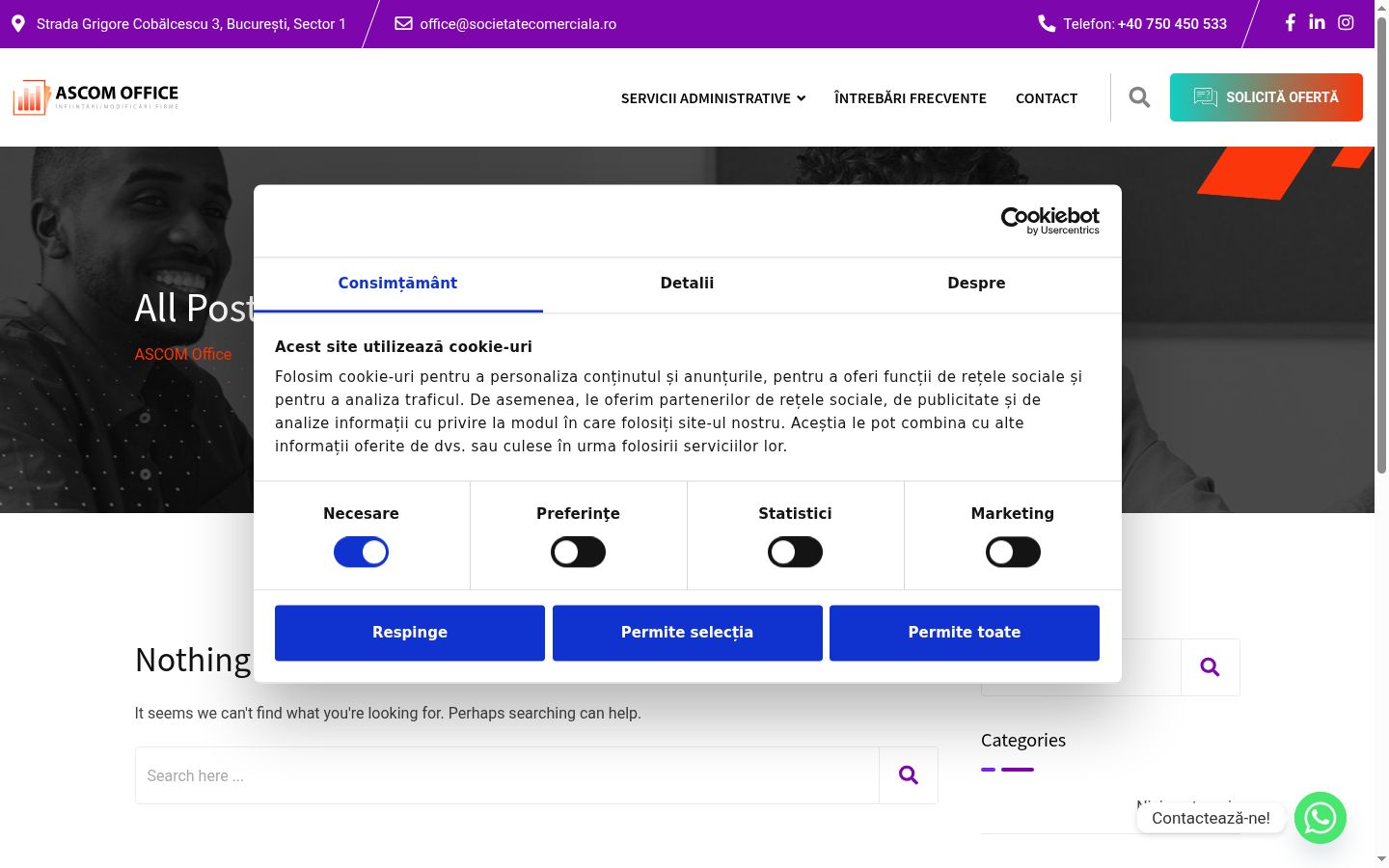Click the search icon beside Search here field
The height and width of the screenshot is (868, 1389).
pos(908,775)
